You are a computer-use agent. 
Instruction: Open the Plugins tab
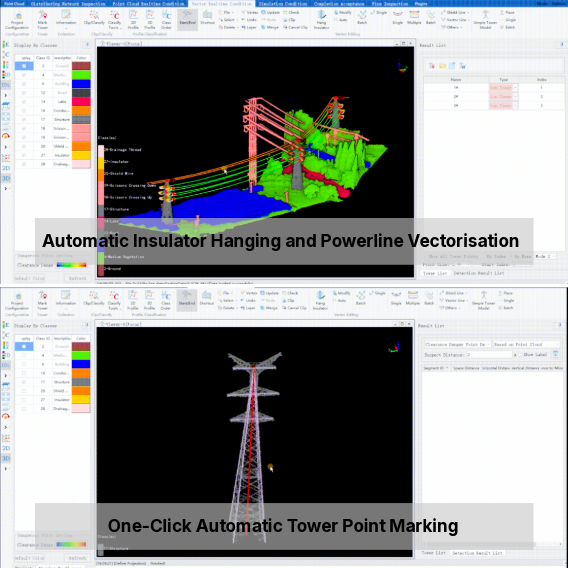[421, 4]
